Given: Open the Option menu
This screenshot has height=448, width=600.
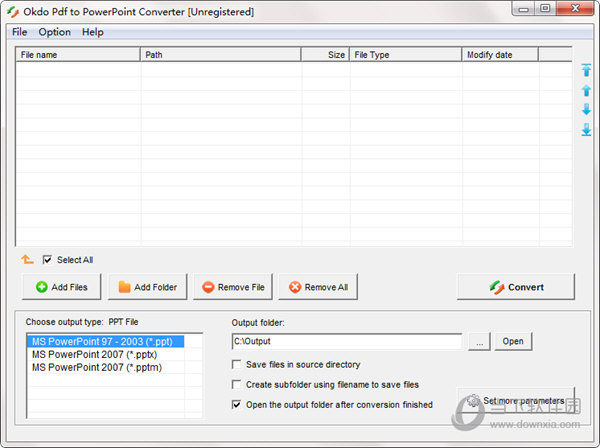Looking at the screenshot, I should (x=54, y=32).
